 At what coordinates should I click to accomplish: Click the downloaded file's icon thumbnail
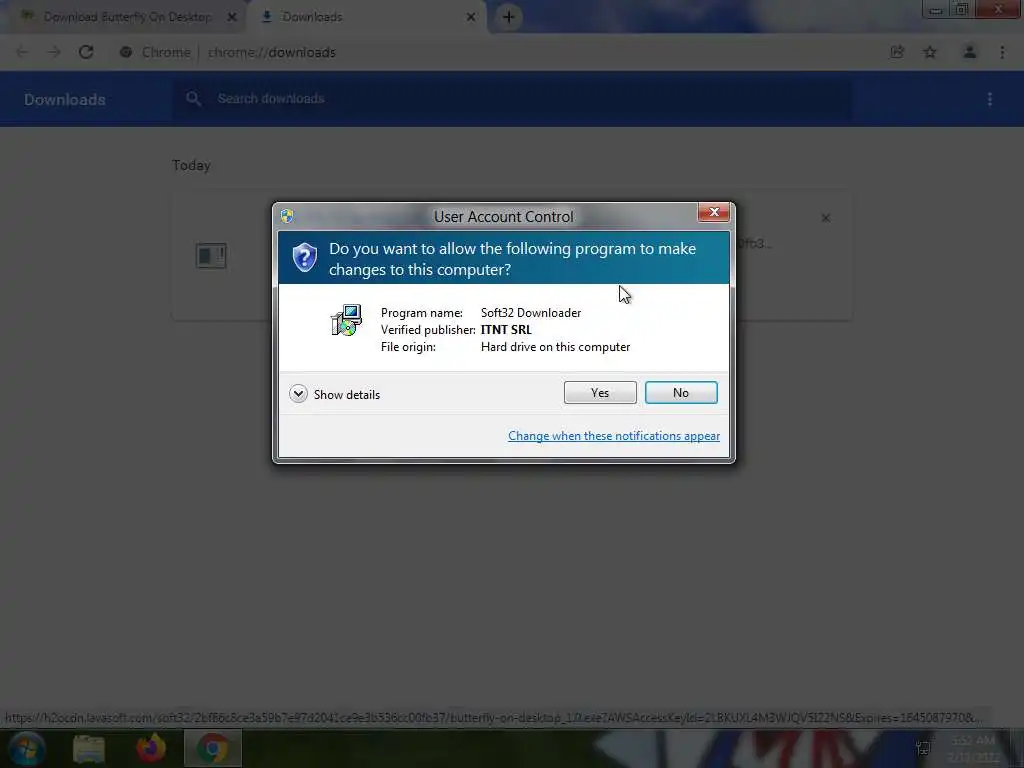tap(211, 255)
